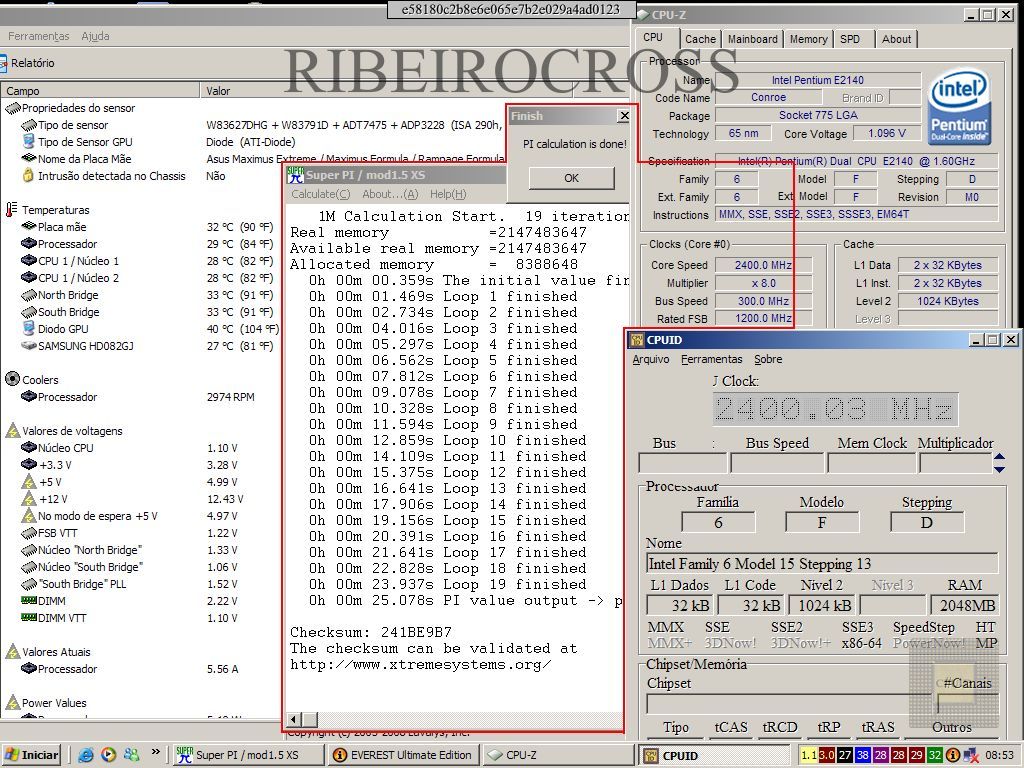
Task: Click the 2400.03 MHz clock display
Action: tap(835, 409)
